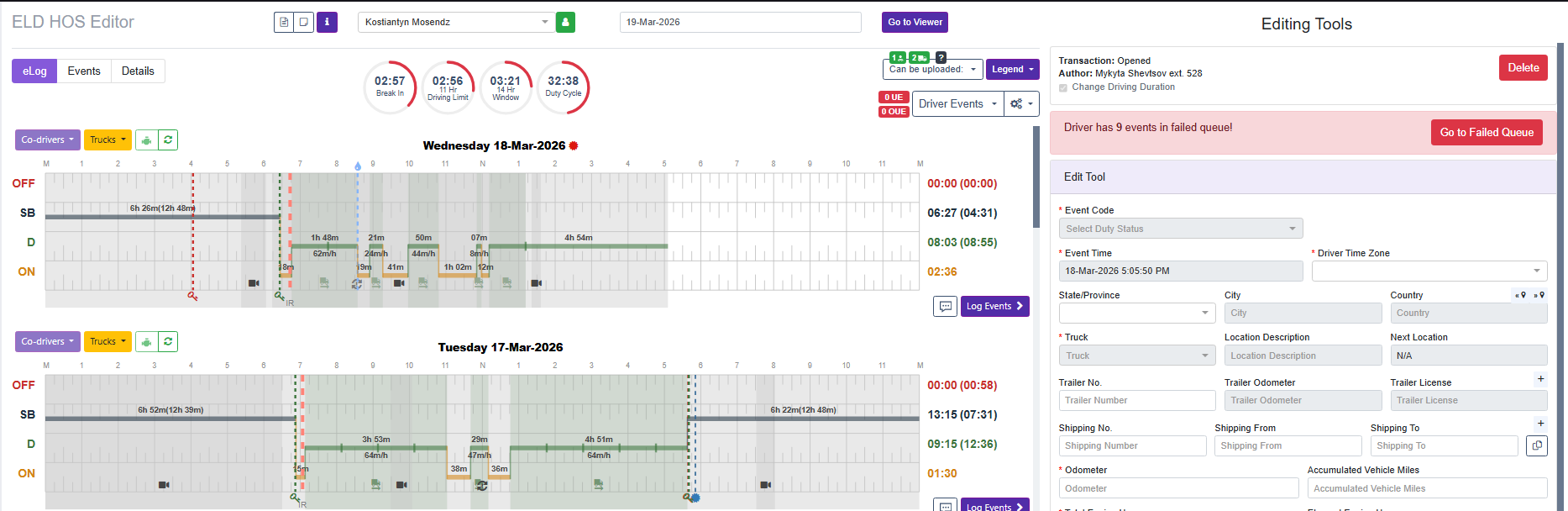The width and height of the screenshot is (1568, 511).
Task: Click the copy shipping icon button
Action: 1536,445
